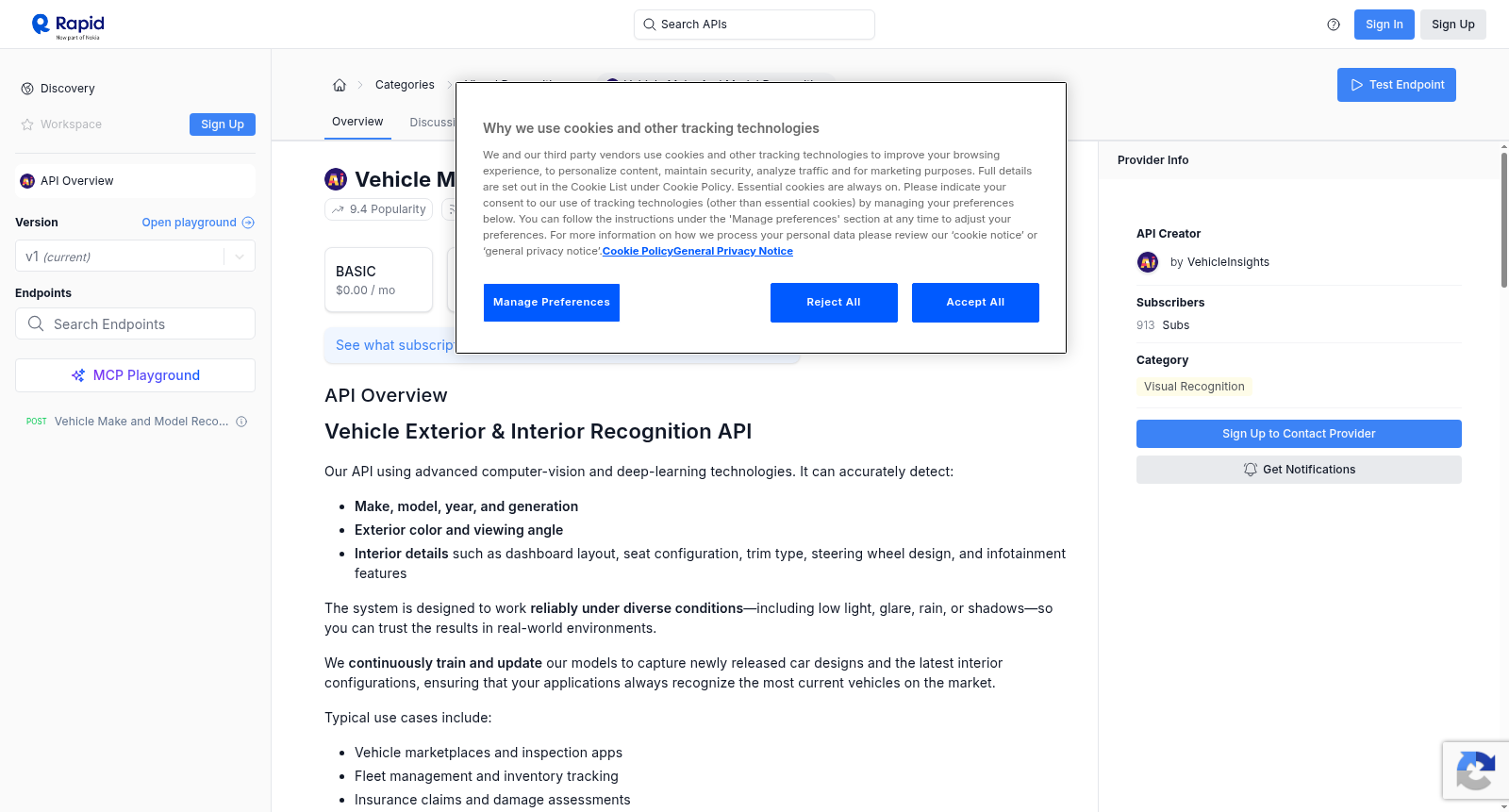Image resolution: width=1509 pixels, height=812 pixels.
Task: Click the Test Endpoint play icon
Action: click(x=1357, y=85)
